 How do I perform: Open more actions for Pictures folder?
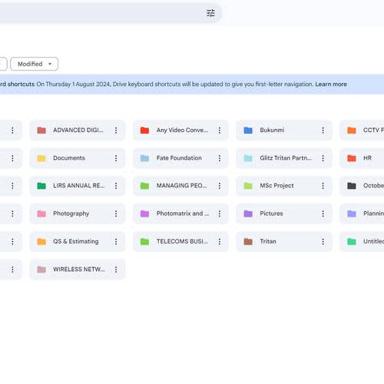pyautogui.click(x=323, y=214)
